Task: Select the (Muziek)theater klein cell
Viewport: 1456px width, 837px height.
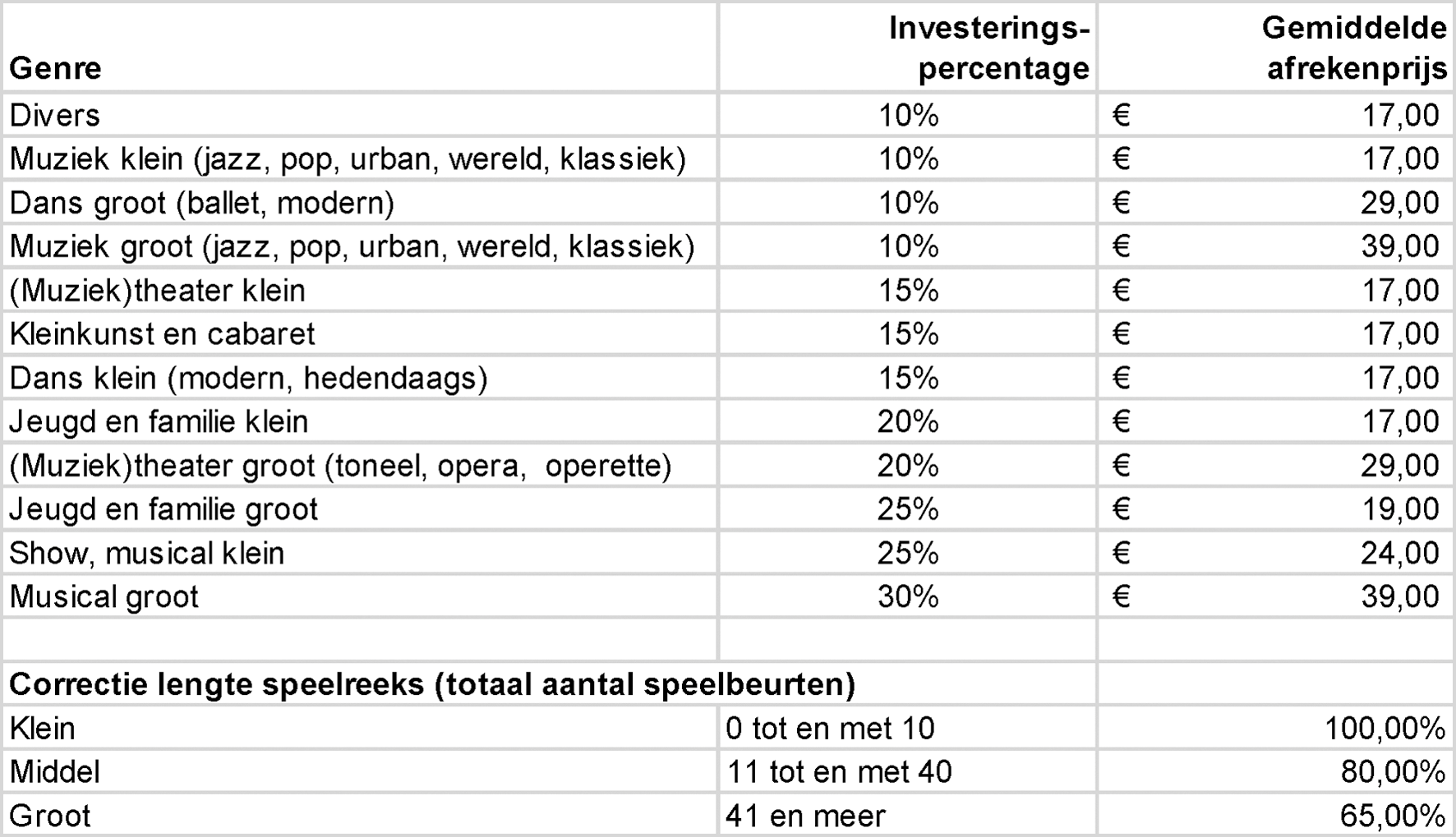Action: [x=157, y=291]
